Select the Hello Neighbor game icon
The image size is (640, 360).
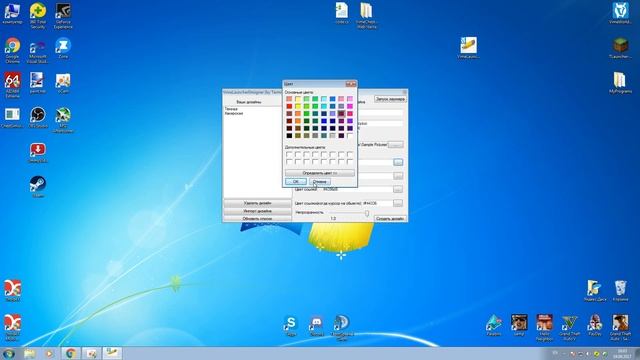544,327
